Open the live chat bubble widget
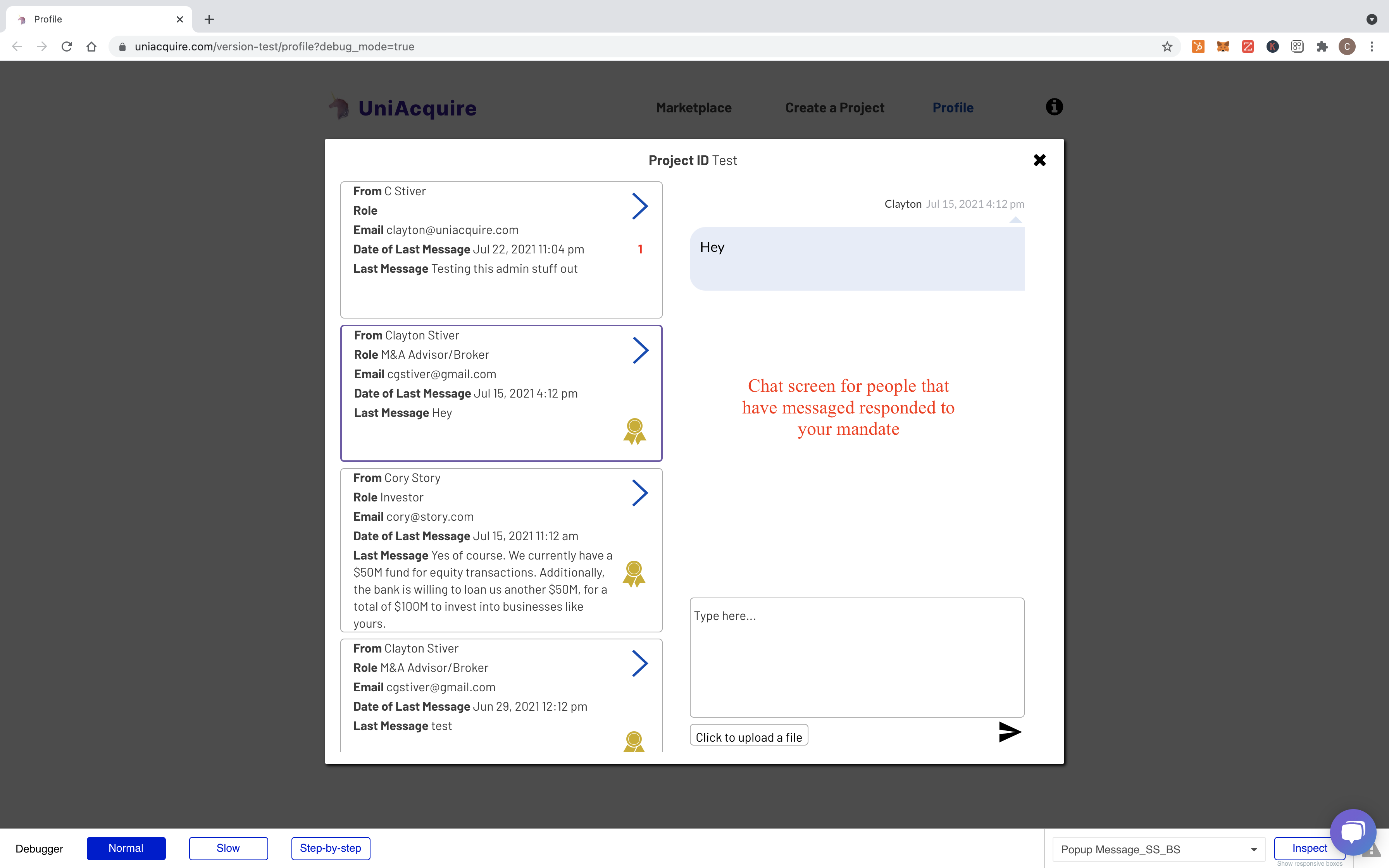This screenshot has width=1389, height=868. [x=1352, y=832]
